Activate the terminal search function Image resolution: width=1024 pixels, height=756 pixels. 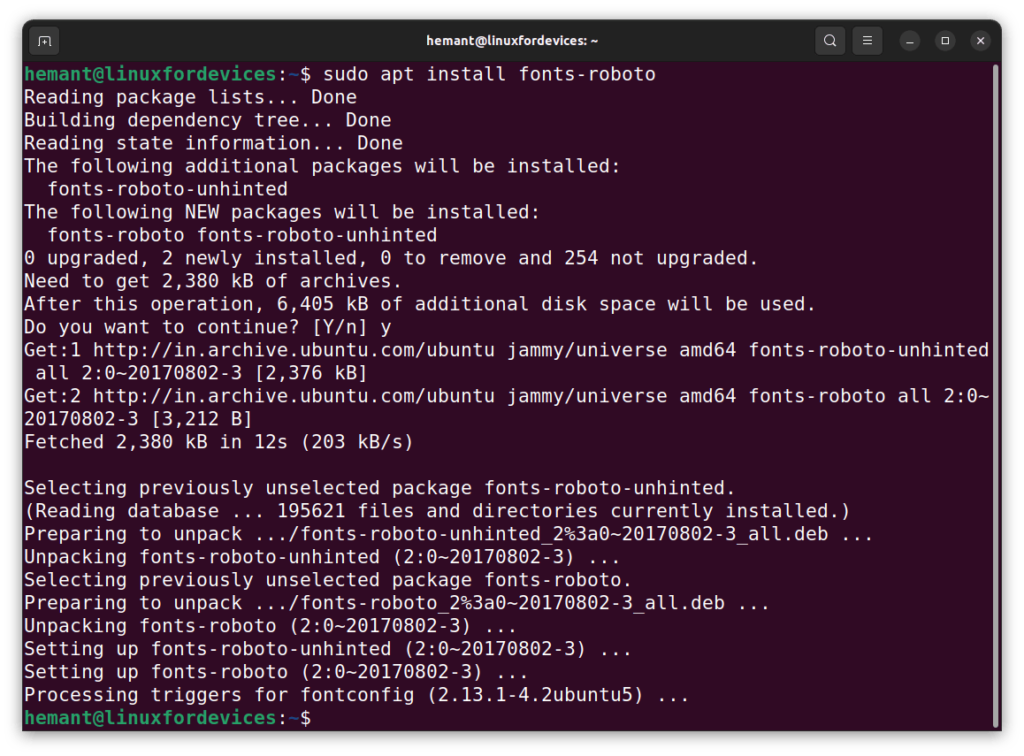pyautogui.click(x=830, y=40)
